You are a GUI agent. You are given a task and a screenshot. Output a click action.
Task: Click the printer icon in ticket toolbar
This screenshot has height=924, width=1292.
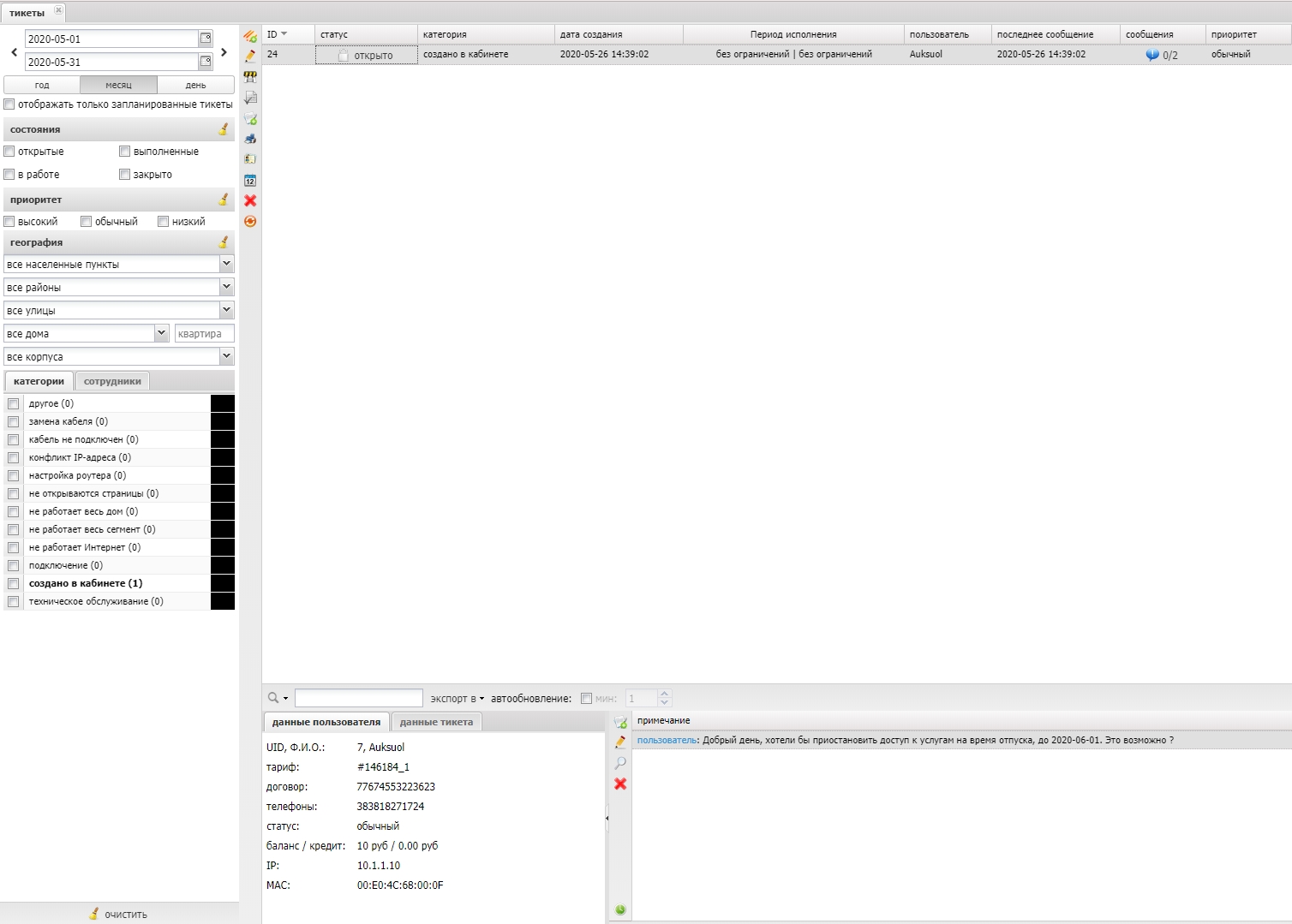(250, 139)
